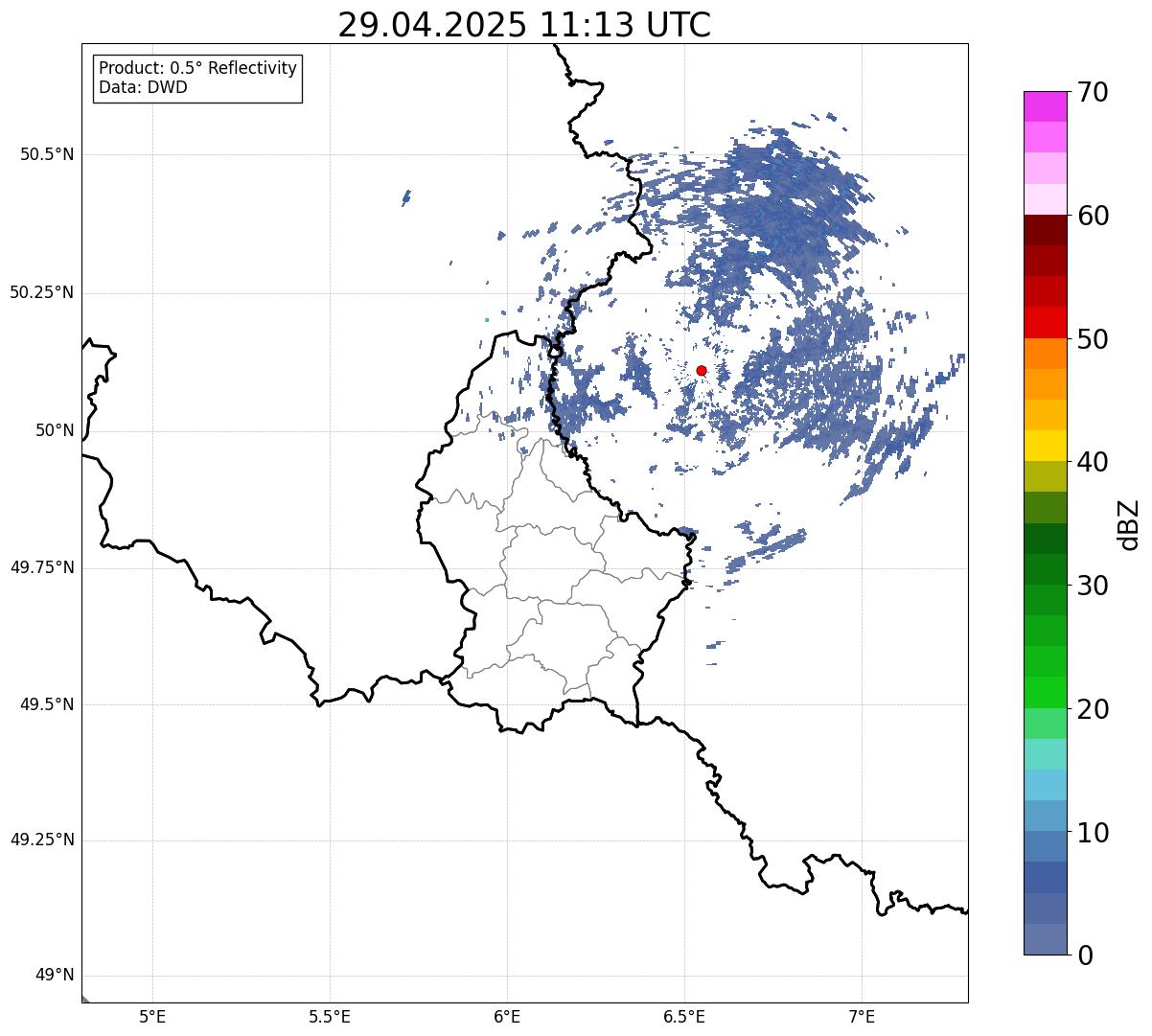Pick the magenta swatch at colorbar top
Screen dimensions: 1152x1036
coord(1046,106)
